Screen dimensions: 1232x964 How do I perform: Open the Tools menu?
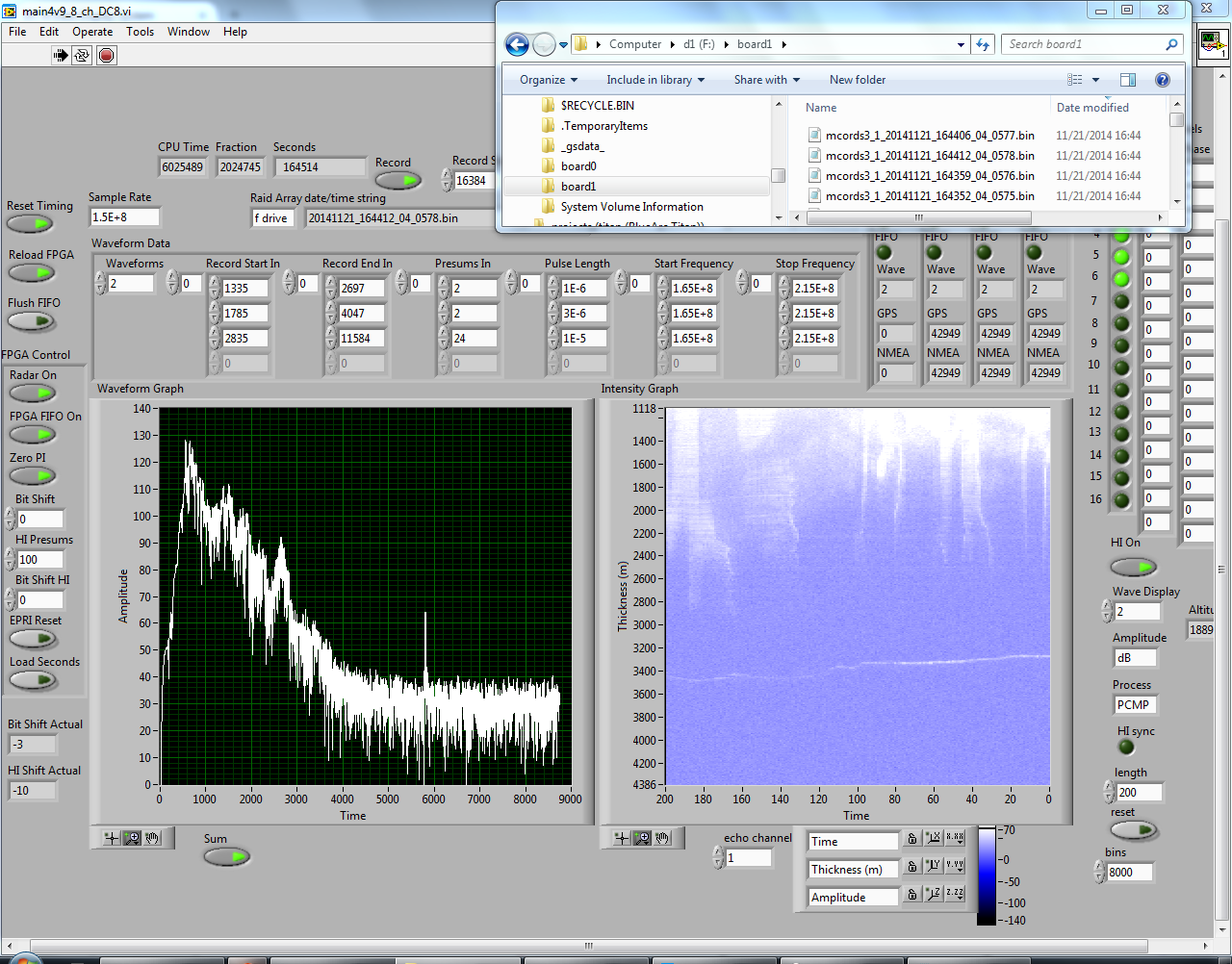pos(140,32)
